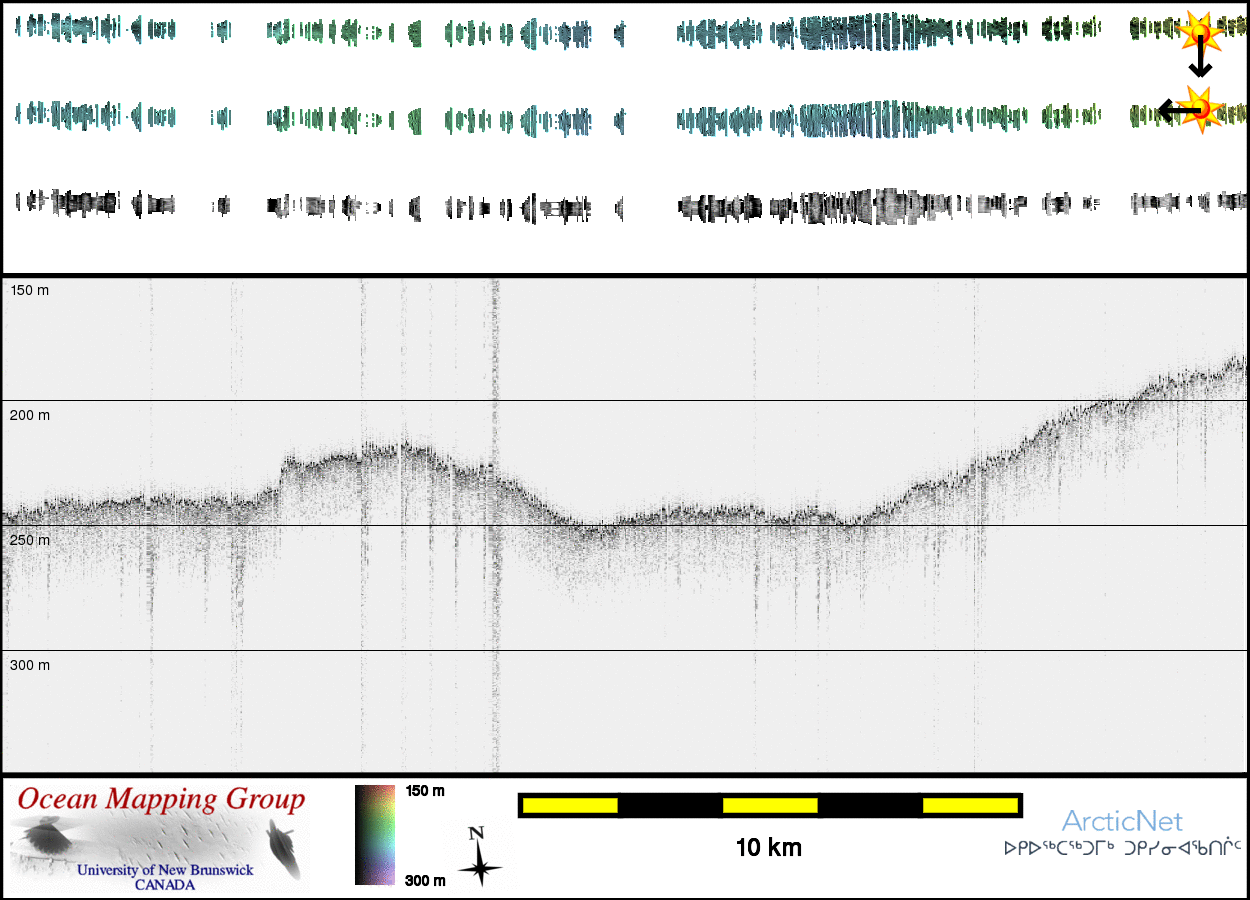The width and height of the screenshot is (1250, 900).
Task: Click the ArcticNet logo
Action: [x=1122, y=822]
